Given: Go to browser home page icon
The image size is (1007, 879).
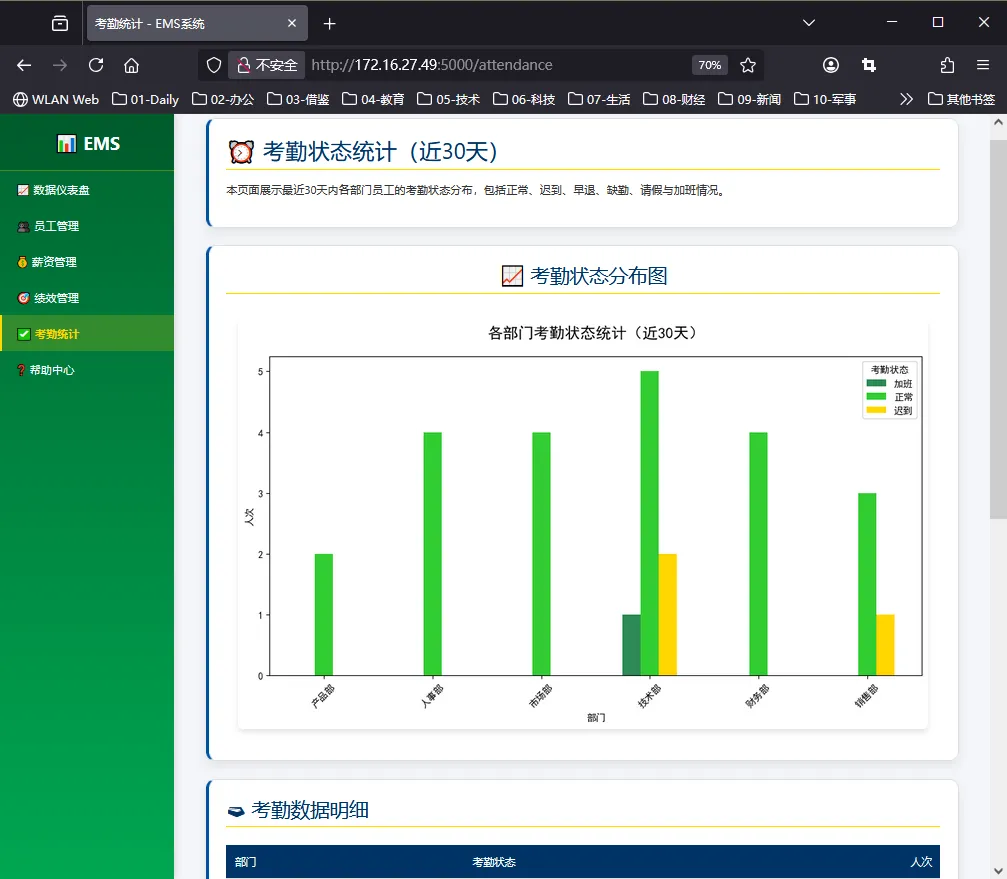Looking at the screenshot, I should click(132, 65).
